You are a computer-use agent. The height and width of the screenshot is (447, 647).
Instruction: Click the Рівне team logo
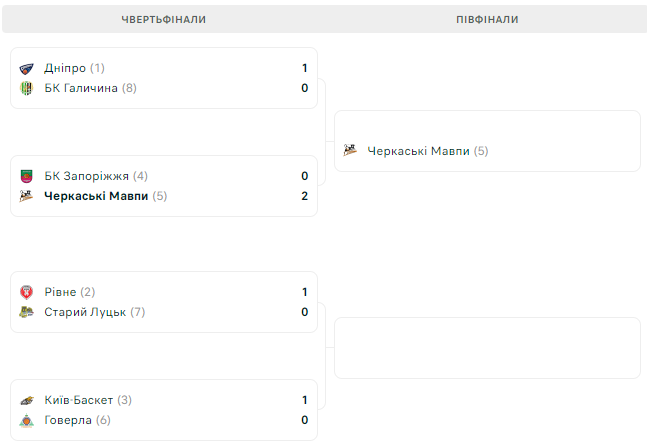[27, 292]
